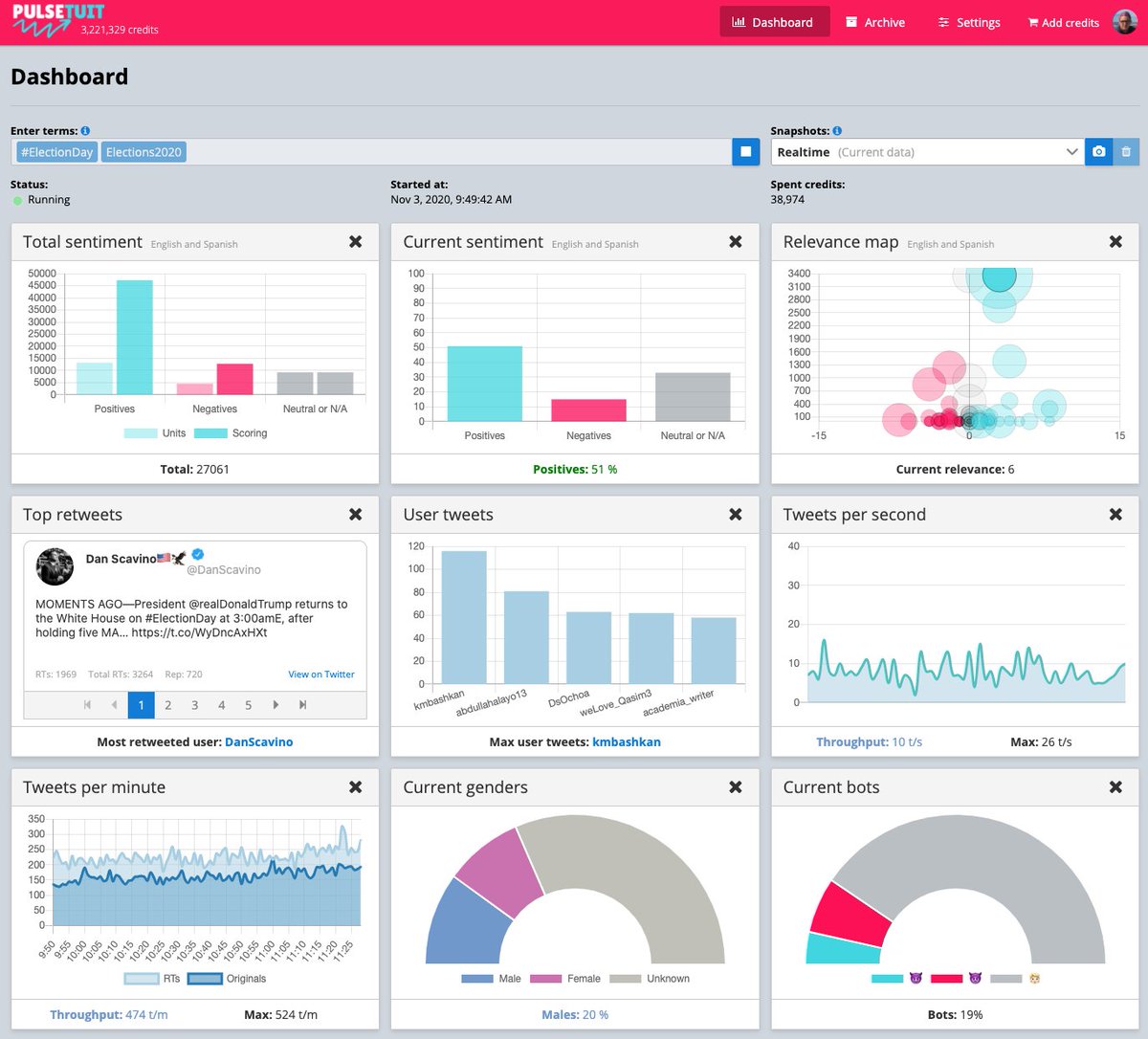Close the Relevance map panel

click(1115, 242)
